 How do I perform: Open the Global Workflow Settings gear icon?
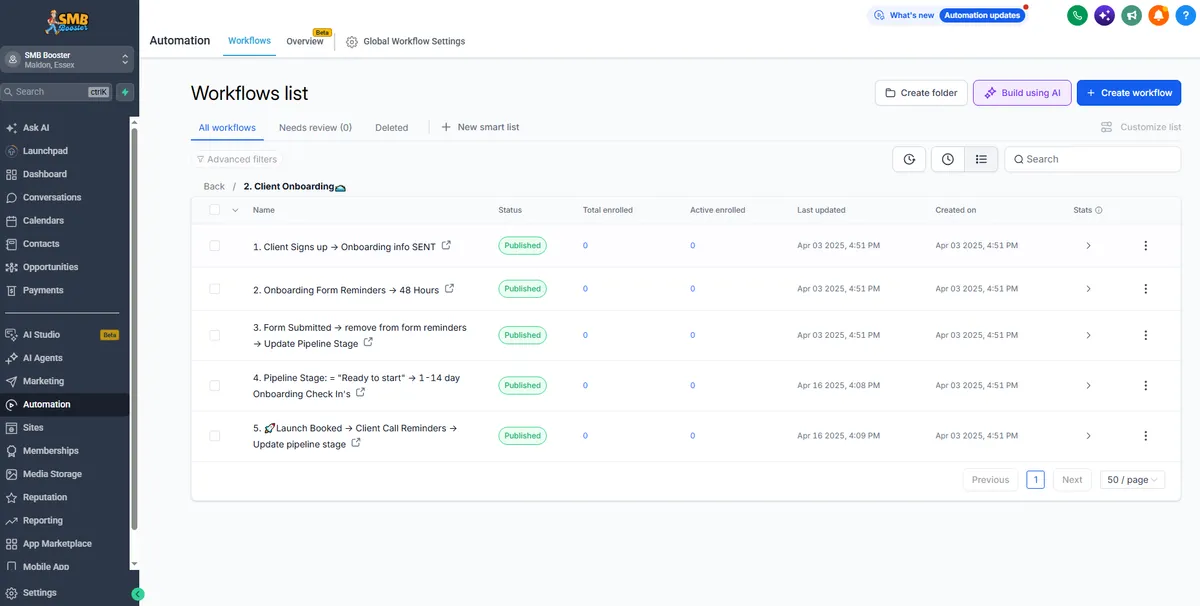click(x=352, y=42)
